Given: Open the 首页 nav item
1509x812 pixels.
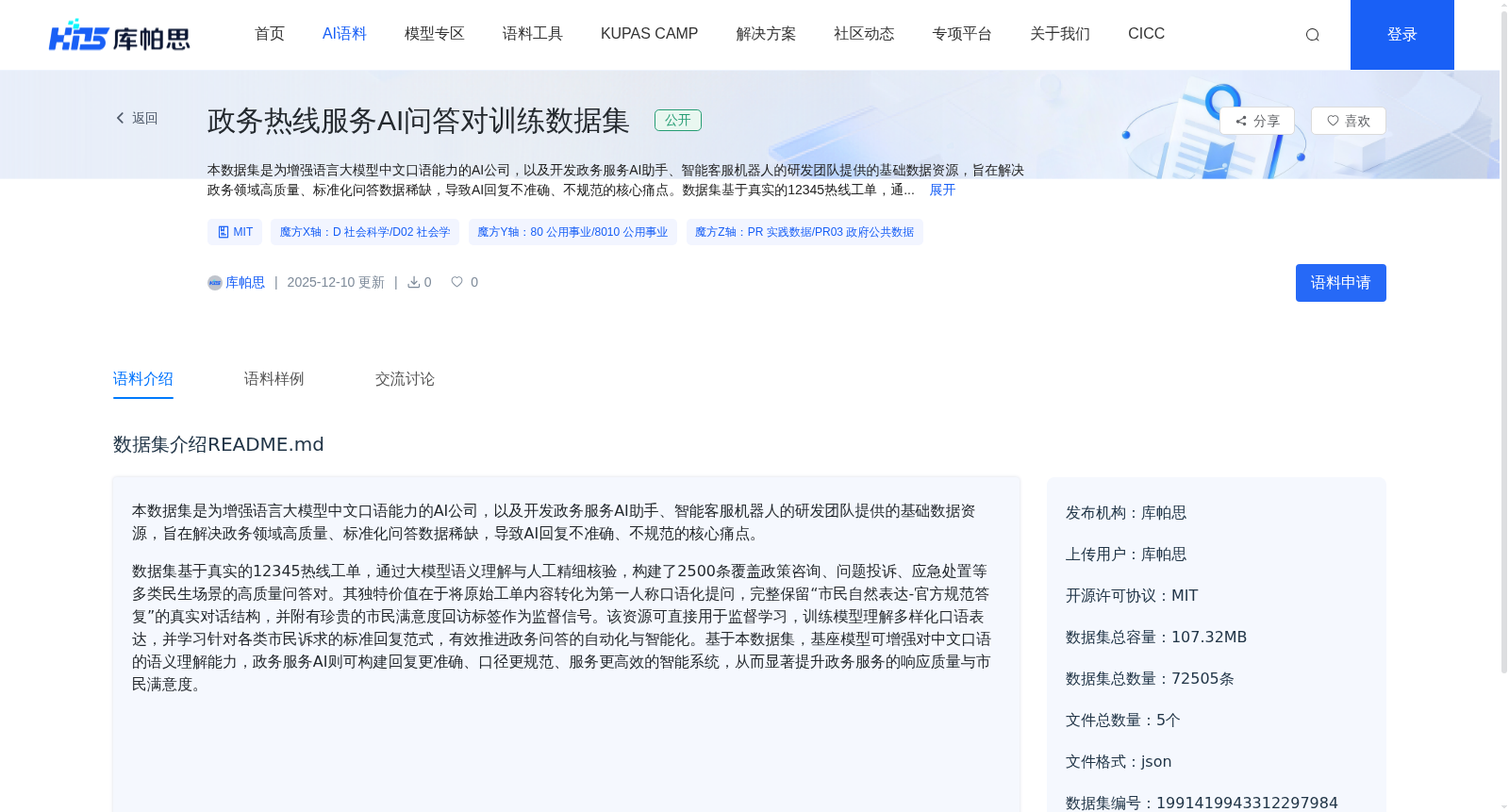Looking at the screenshot, I should [x=270, y=34].
